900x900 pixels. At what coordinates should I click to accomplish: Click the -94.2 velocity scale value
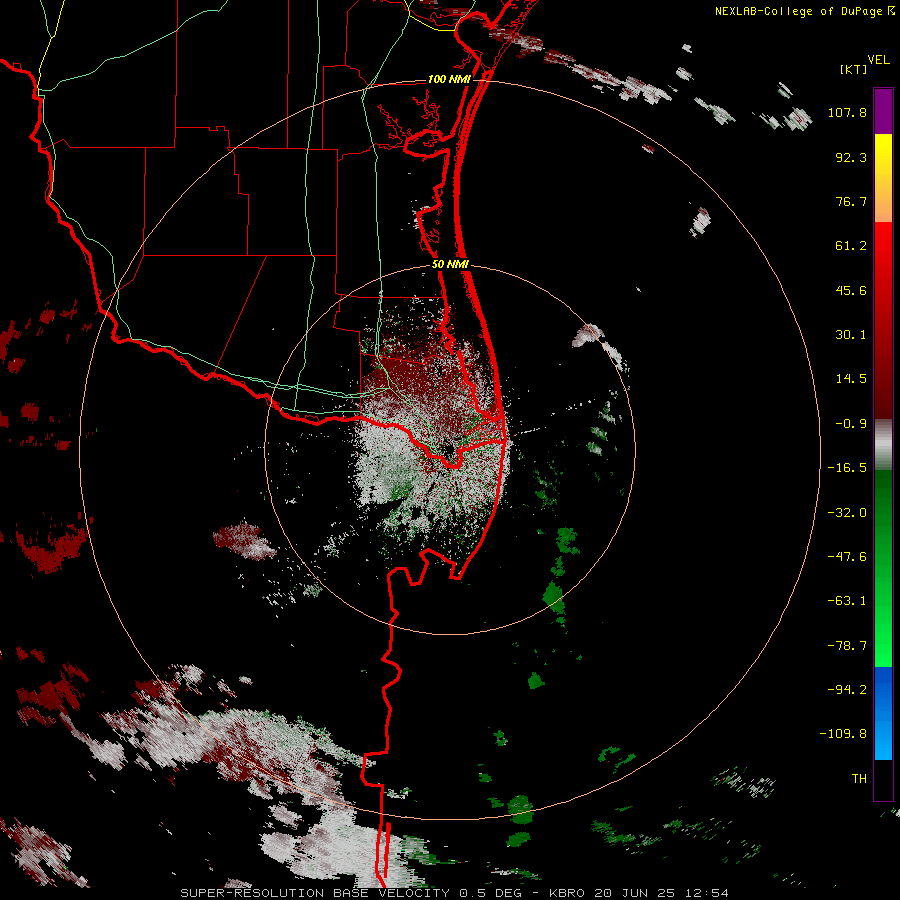[x=847, y=690]
